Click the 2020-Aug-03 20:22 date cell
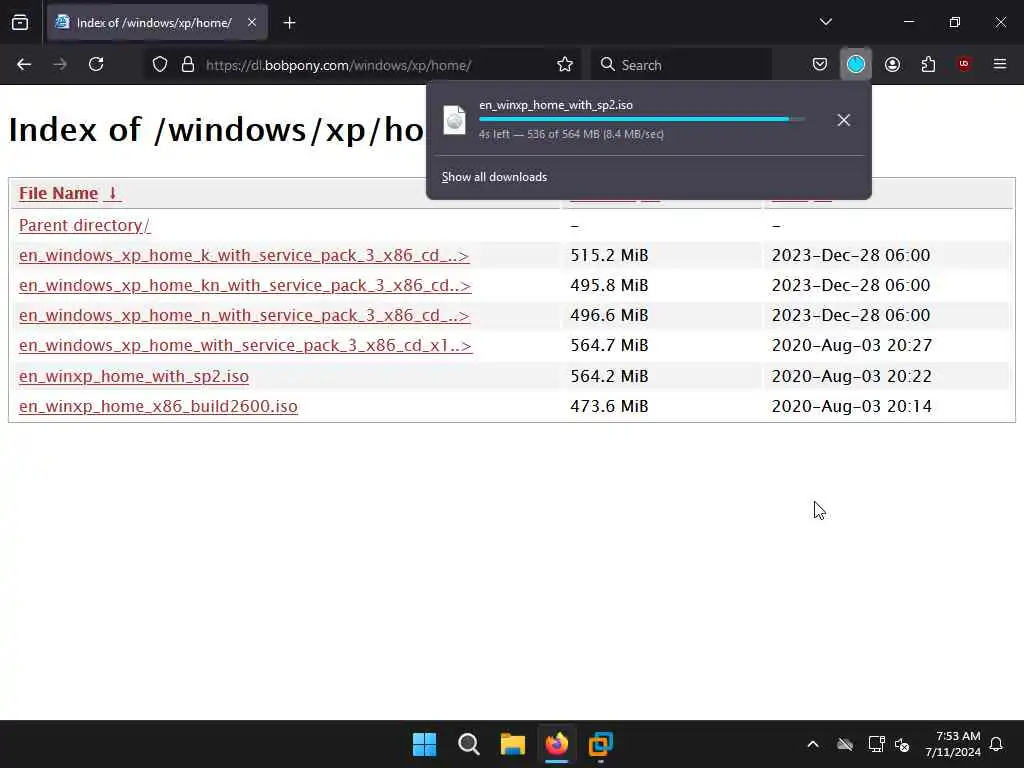 click(x=852, y=377)
